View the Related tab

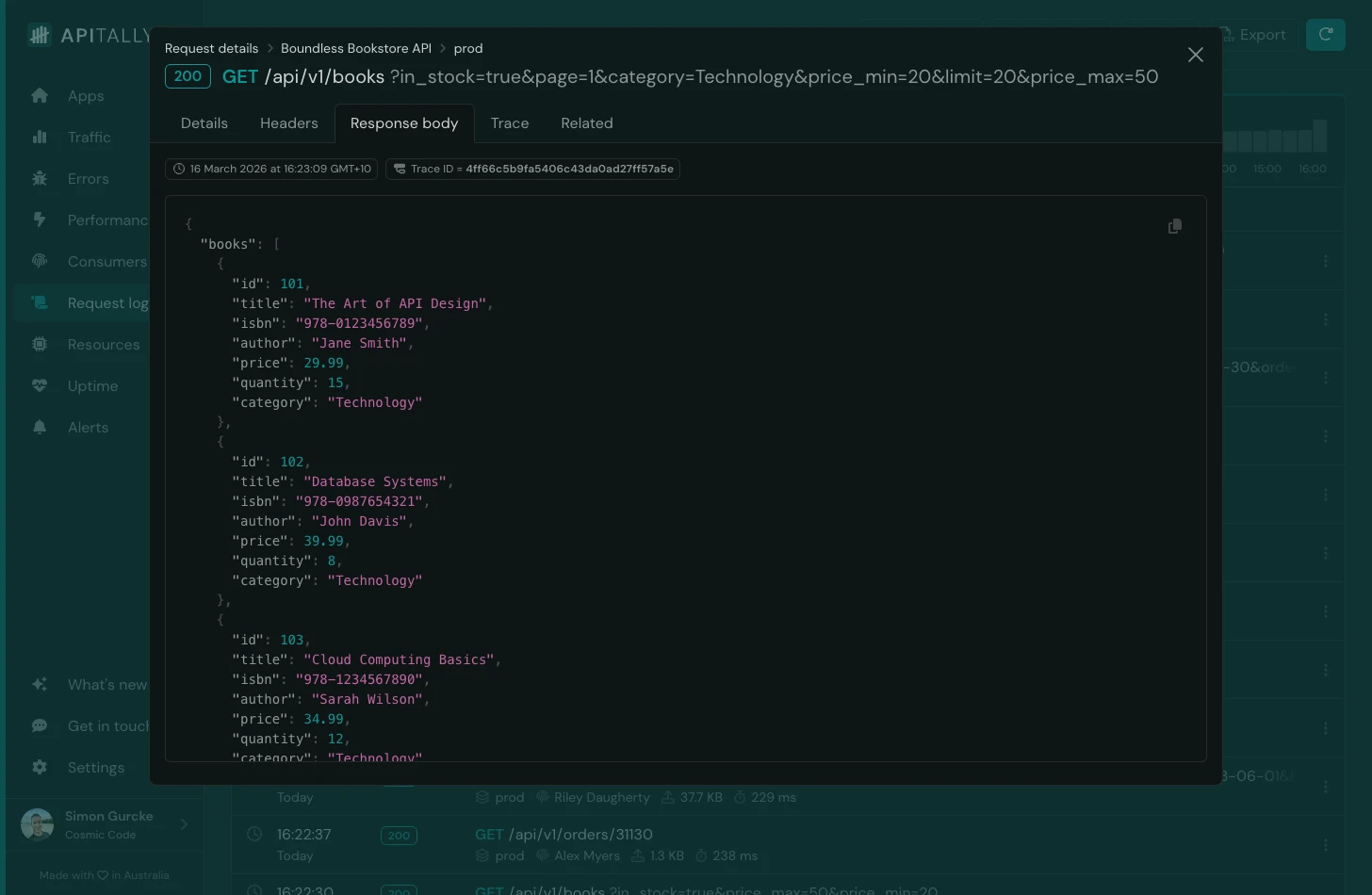[586, 122]
